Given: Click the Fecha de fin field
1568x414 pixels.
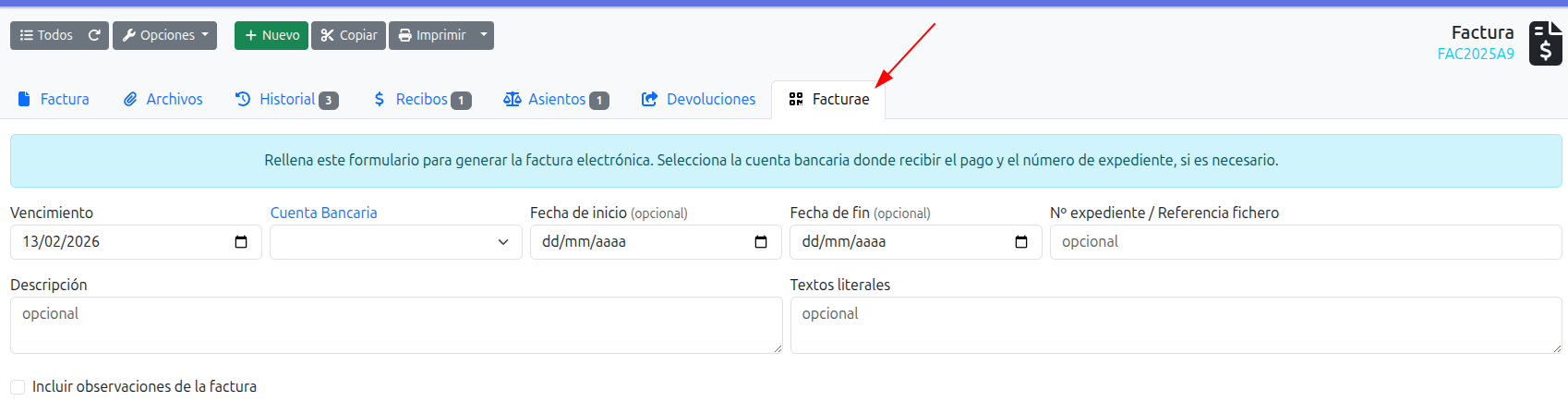Looking at the screenshot, I should 916,242.
